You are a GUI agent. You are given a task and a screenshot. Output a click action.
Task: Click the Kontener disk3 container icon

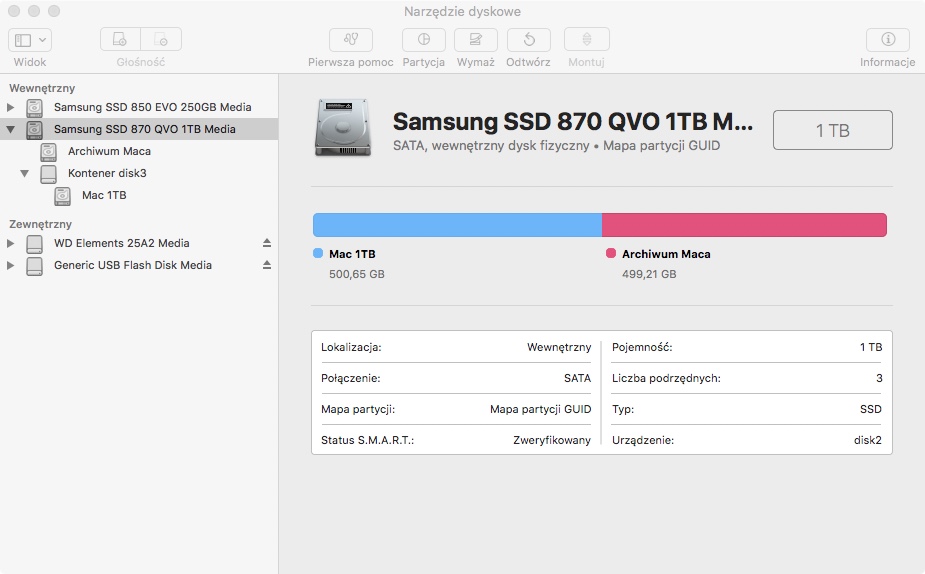48,174
